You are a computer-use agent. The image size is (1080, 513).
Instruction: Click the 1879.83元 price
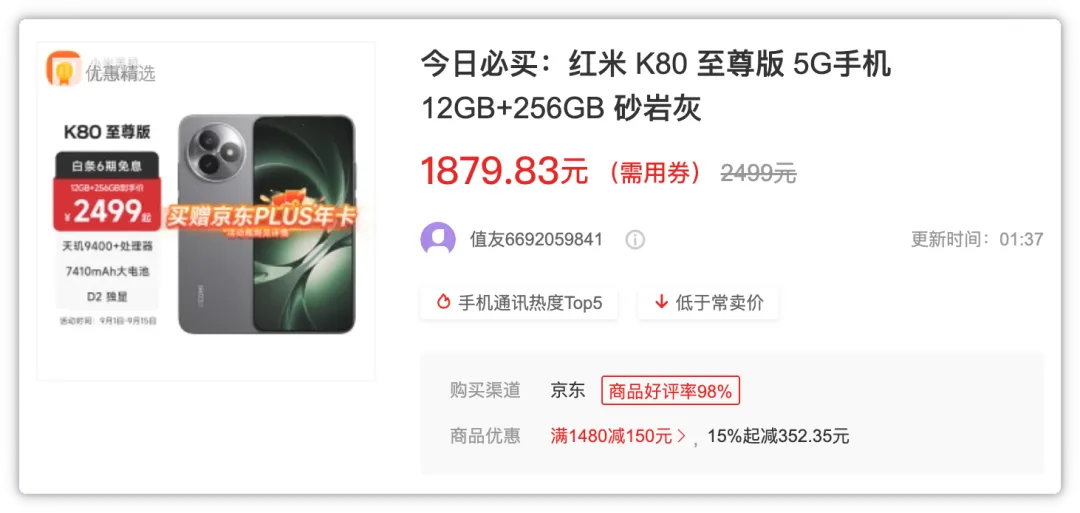click(x=503, y=171)
